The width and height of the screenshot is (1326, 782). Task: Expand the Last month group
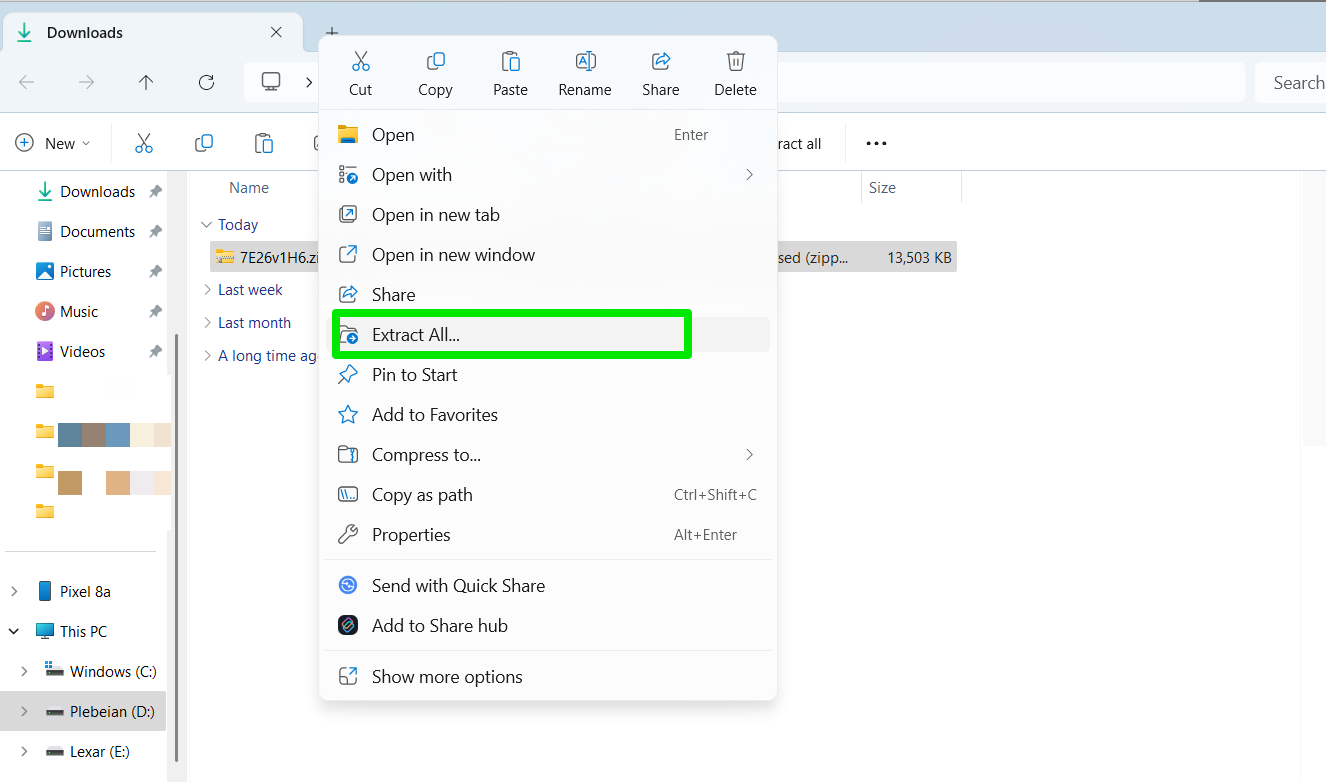click(x=207, y=323)
